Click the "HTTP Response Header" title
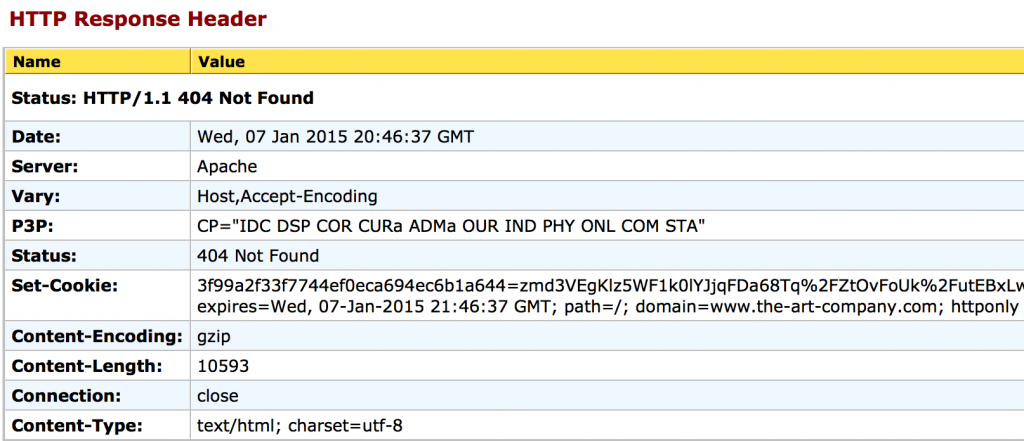The width and height of the screenshot is (1024, 441). (138, 17)
